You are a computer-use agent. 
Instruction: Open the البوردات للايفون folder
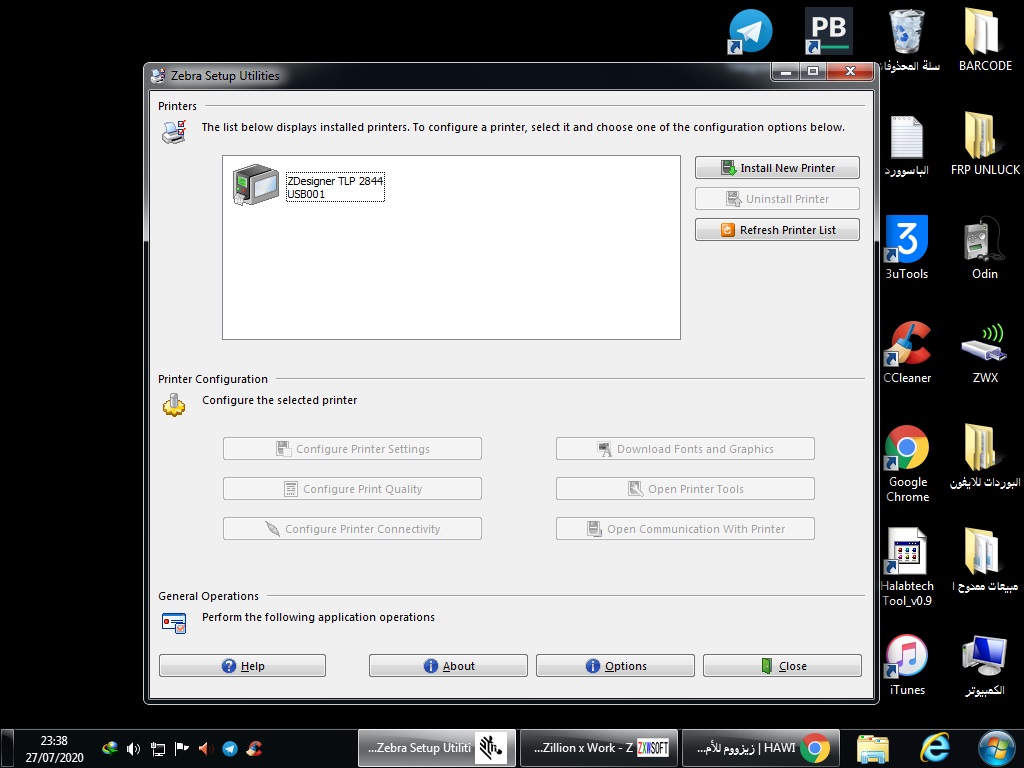point(985,456)
